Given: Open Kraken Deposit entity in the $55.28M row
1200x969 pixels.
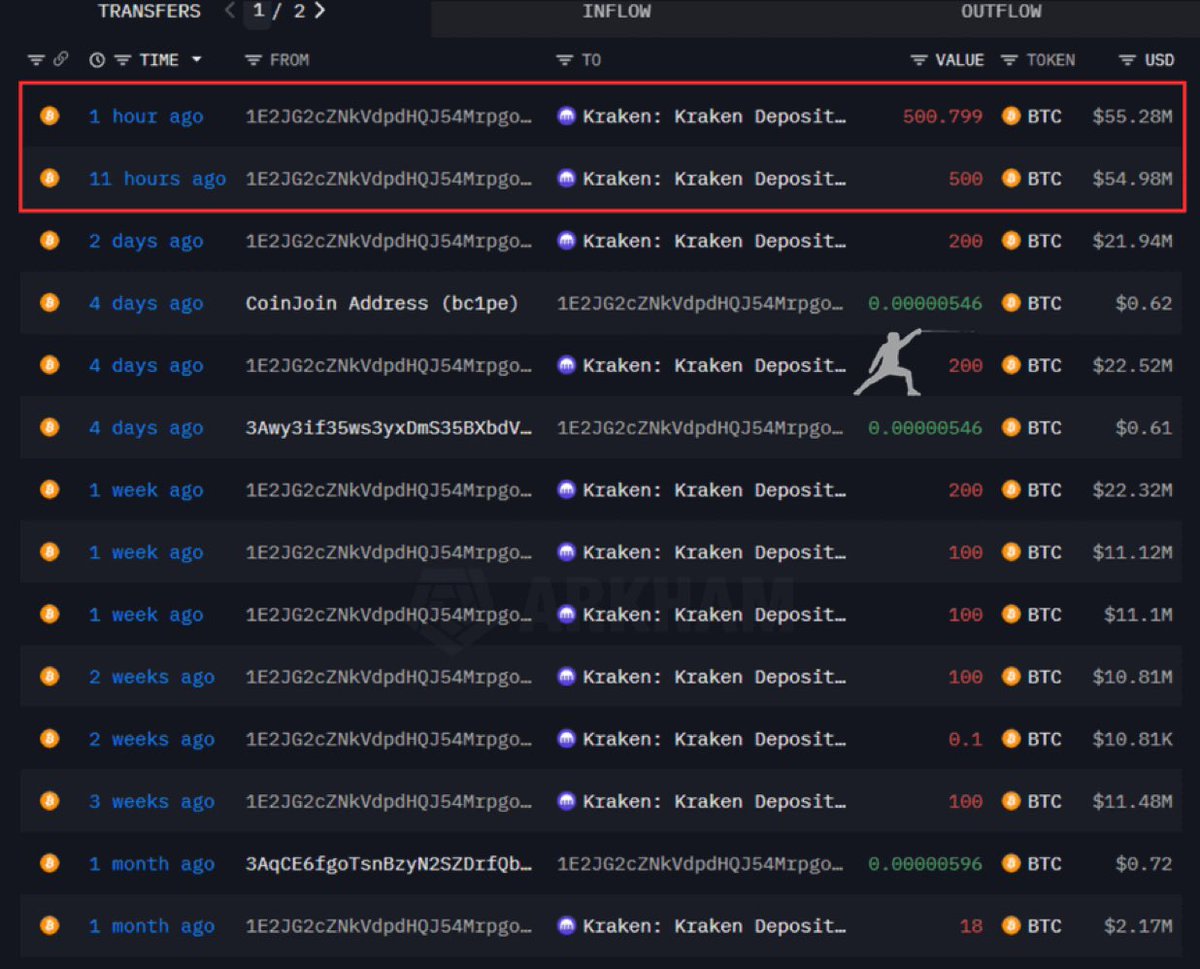Looking at the screenshot, I should point(714,116).
